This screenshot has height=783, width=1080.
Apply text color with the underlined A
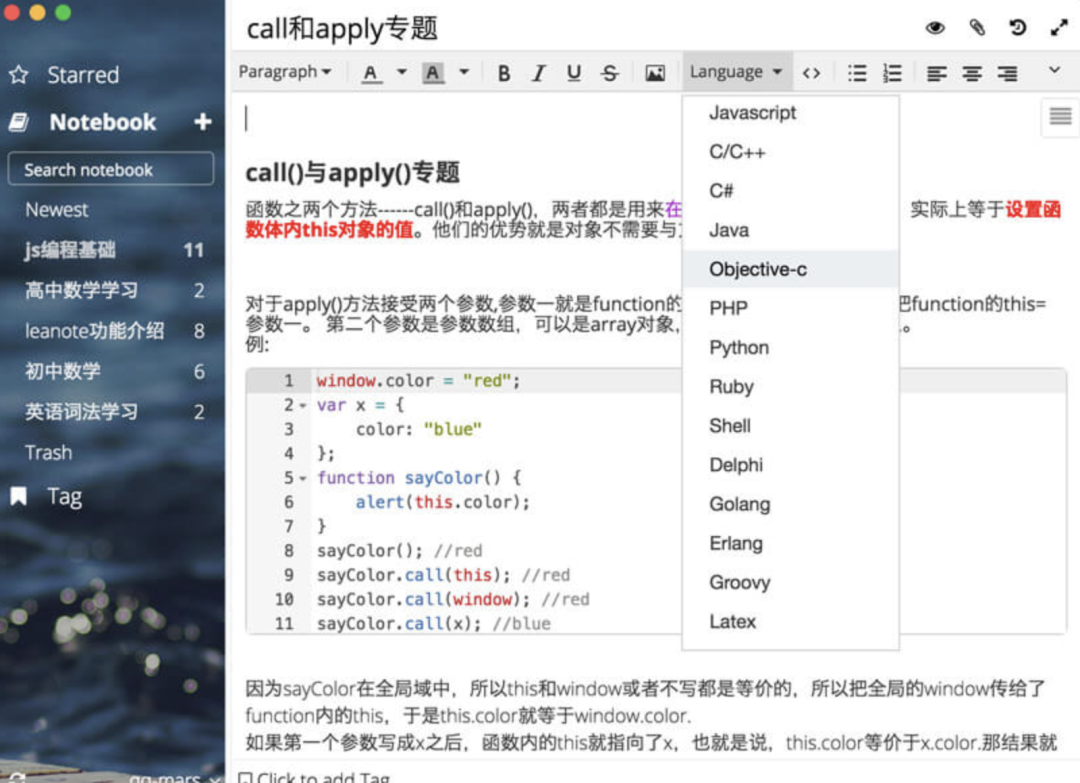[x=371, y=72]
